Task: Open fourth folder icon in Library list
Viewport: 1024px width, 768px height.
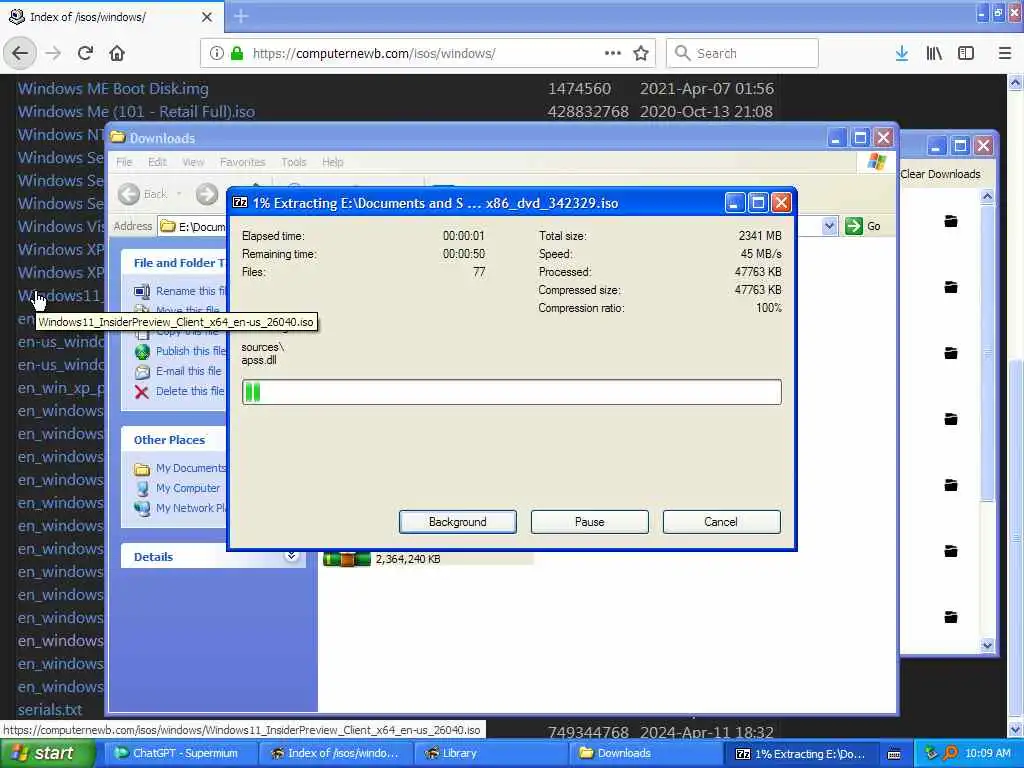Action: click(x=951, y=419)
